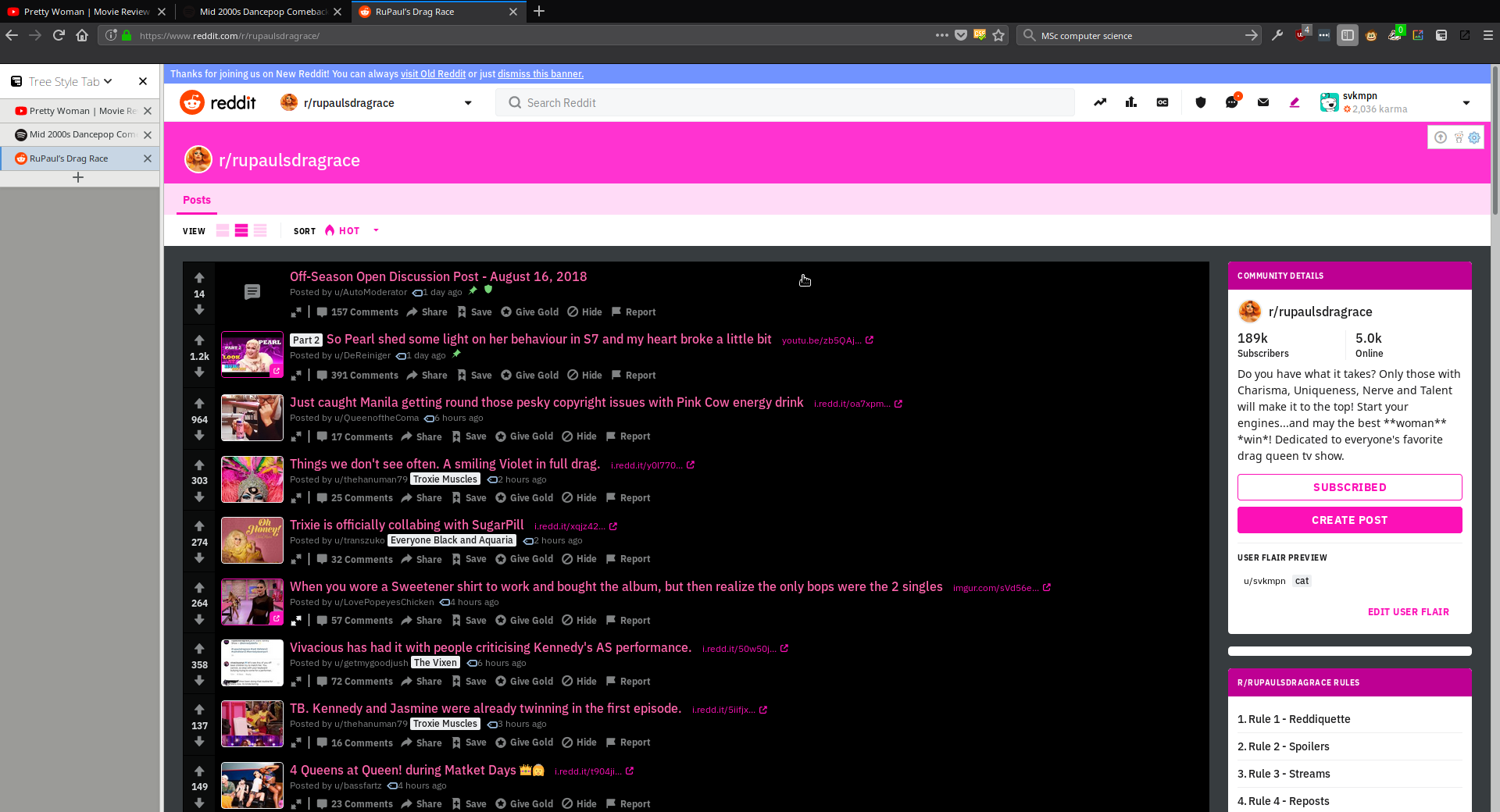Open the moderation shield icon
The height and width of the screenshot is (812, 1500).
click(x=1201, y=102)
